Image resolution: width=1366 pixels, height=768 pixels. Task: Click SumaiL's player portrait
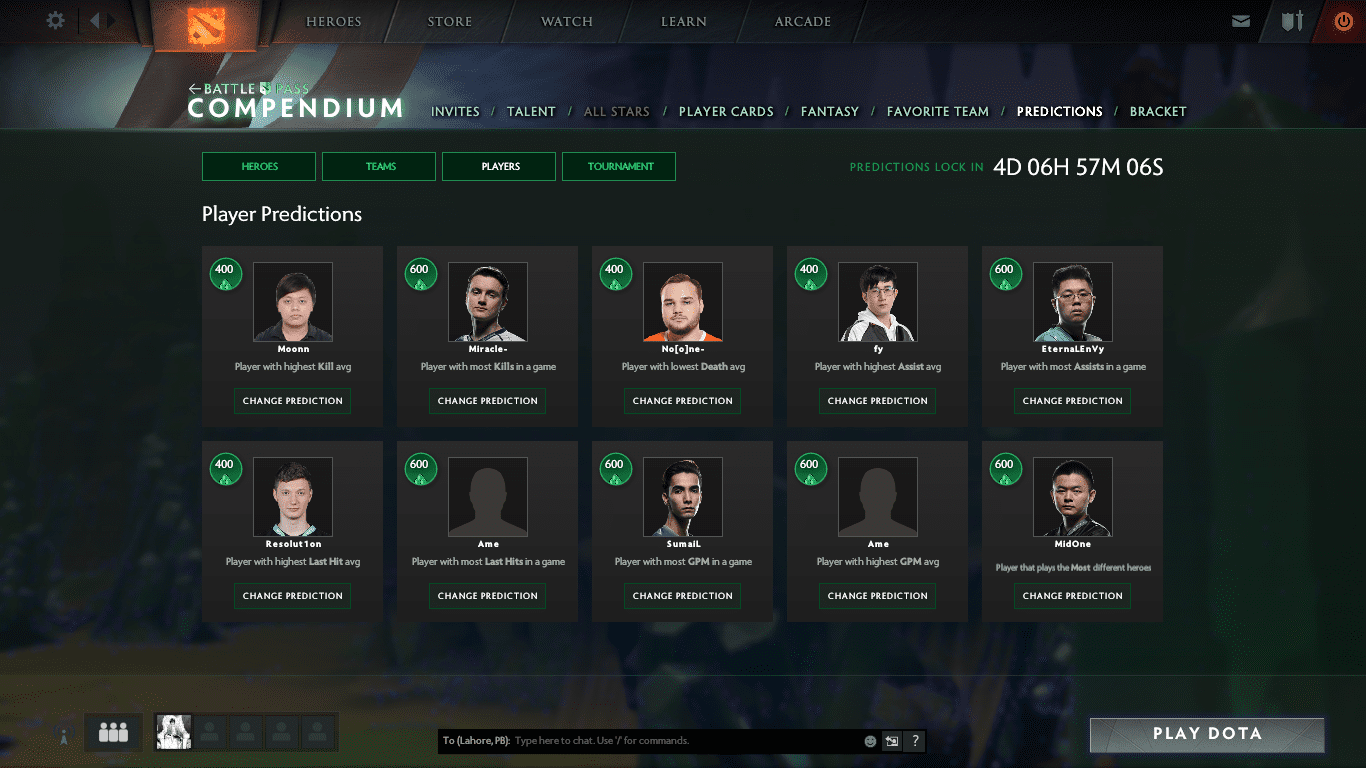click(683, 497)
